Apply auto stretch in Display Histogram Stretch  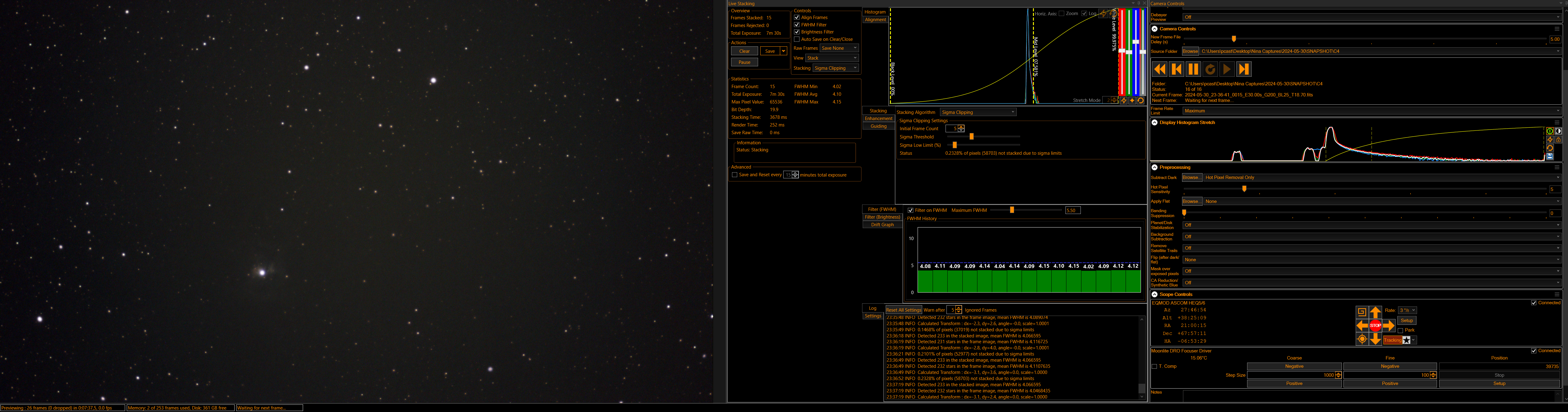[x=1550, y=140]
